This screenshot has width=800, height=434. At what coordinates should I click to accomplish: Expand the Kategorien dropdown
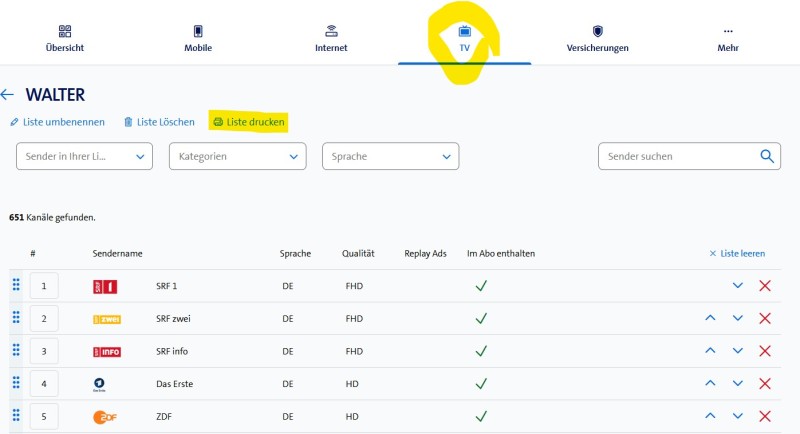click(237, 156)
